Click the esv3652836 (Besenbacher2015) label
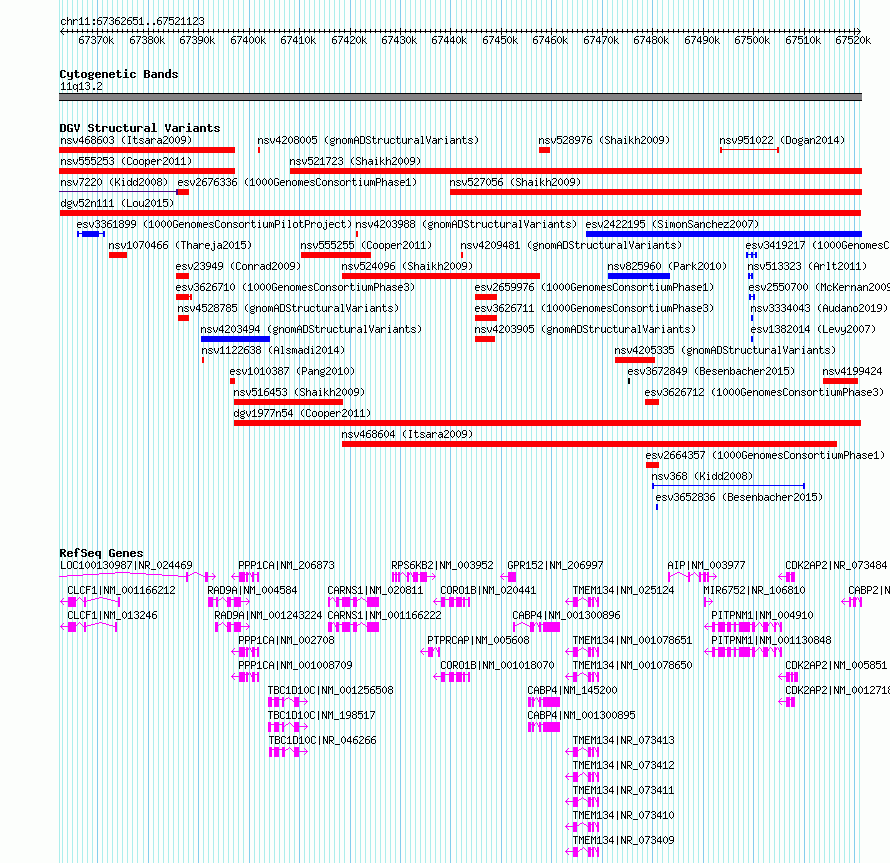890x863 pixels. 739,497
